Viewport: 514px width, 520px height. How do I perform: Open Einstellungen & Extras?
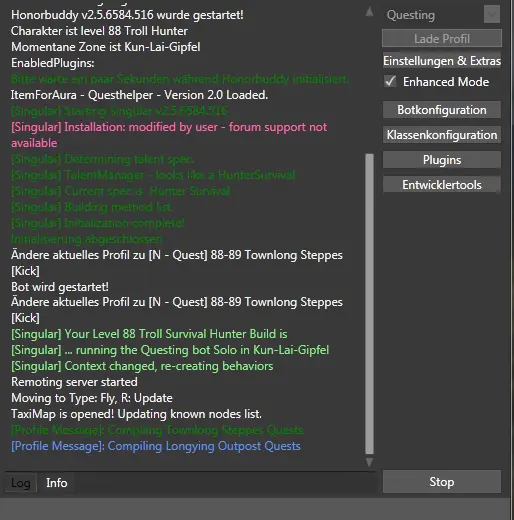[442, 61]
